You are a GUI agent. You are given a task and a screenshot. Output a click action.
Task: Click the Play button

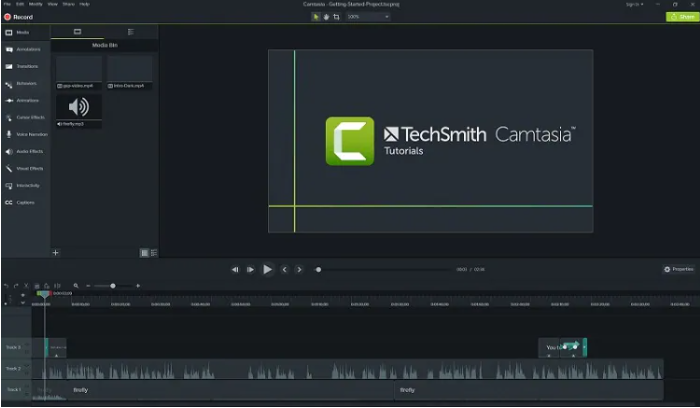(x=267, y=269)
